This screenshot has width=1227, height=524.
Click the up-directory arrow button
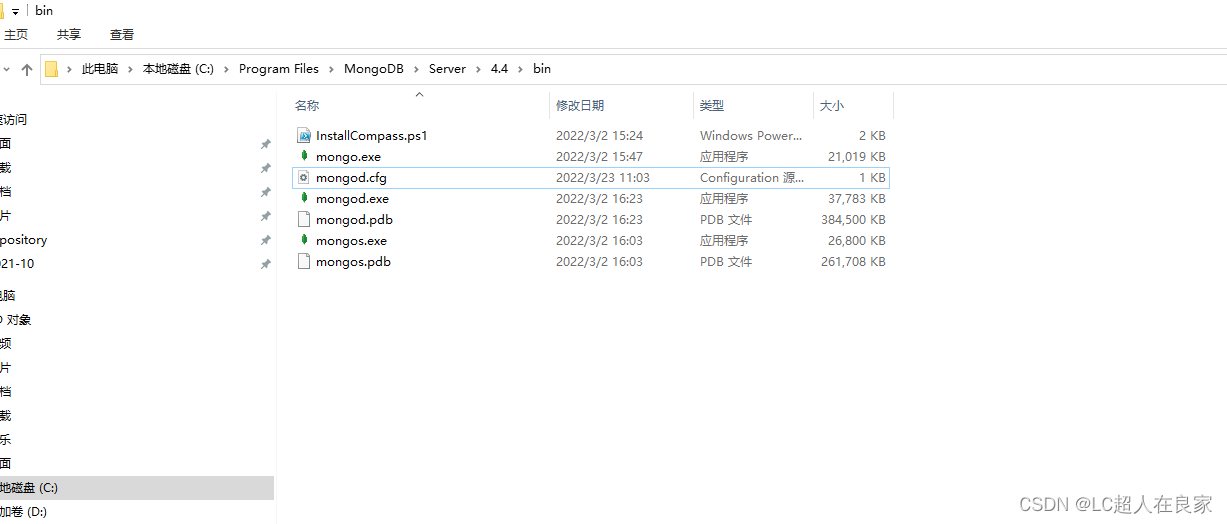click(x=27, y=70)
